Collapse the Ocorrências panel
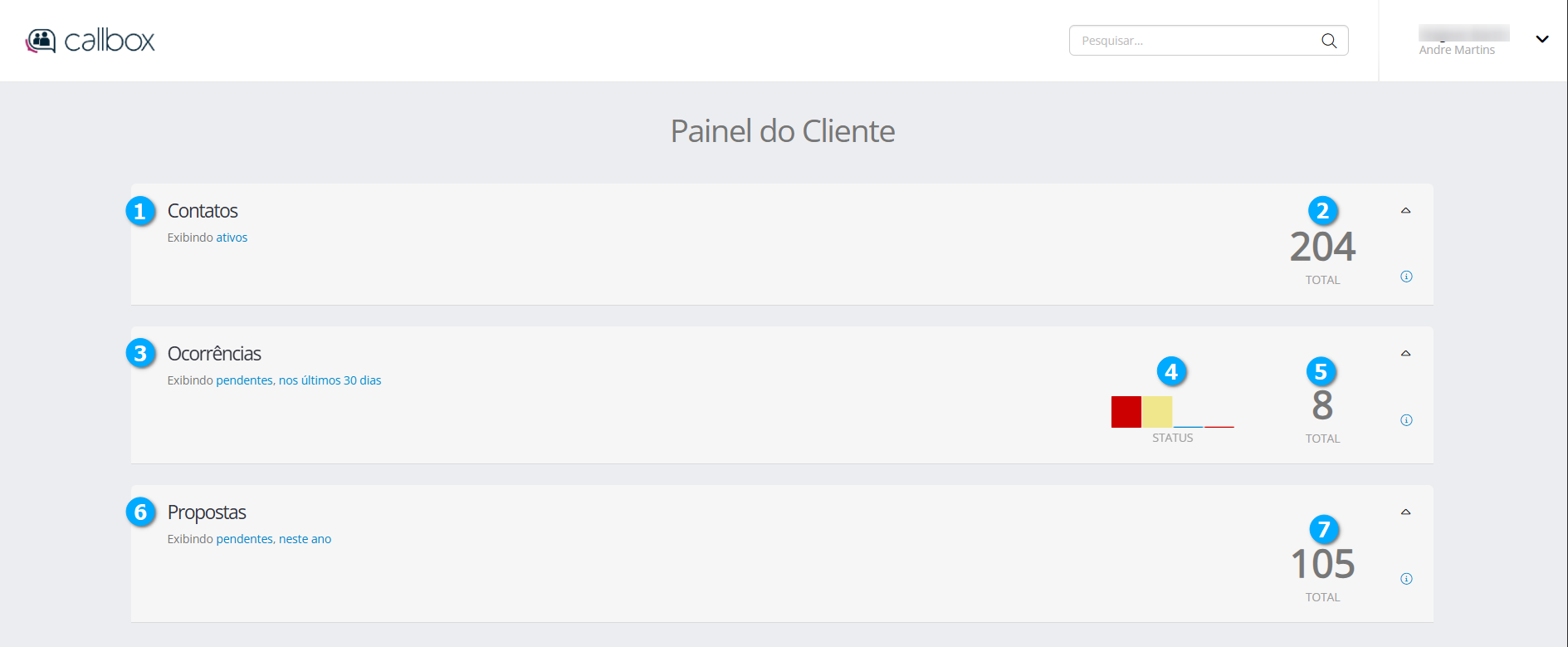1568x647 pixels. point(1405,354)
